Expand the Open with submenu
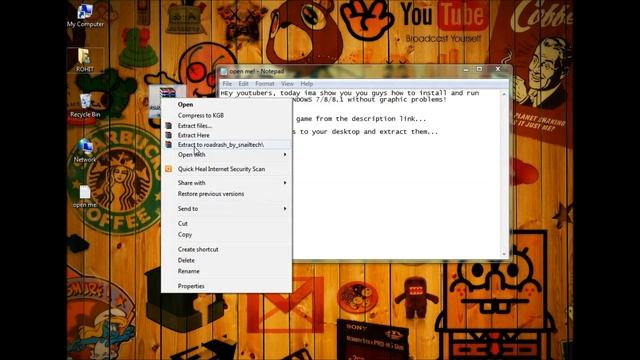 pos(227,155)
